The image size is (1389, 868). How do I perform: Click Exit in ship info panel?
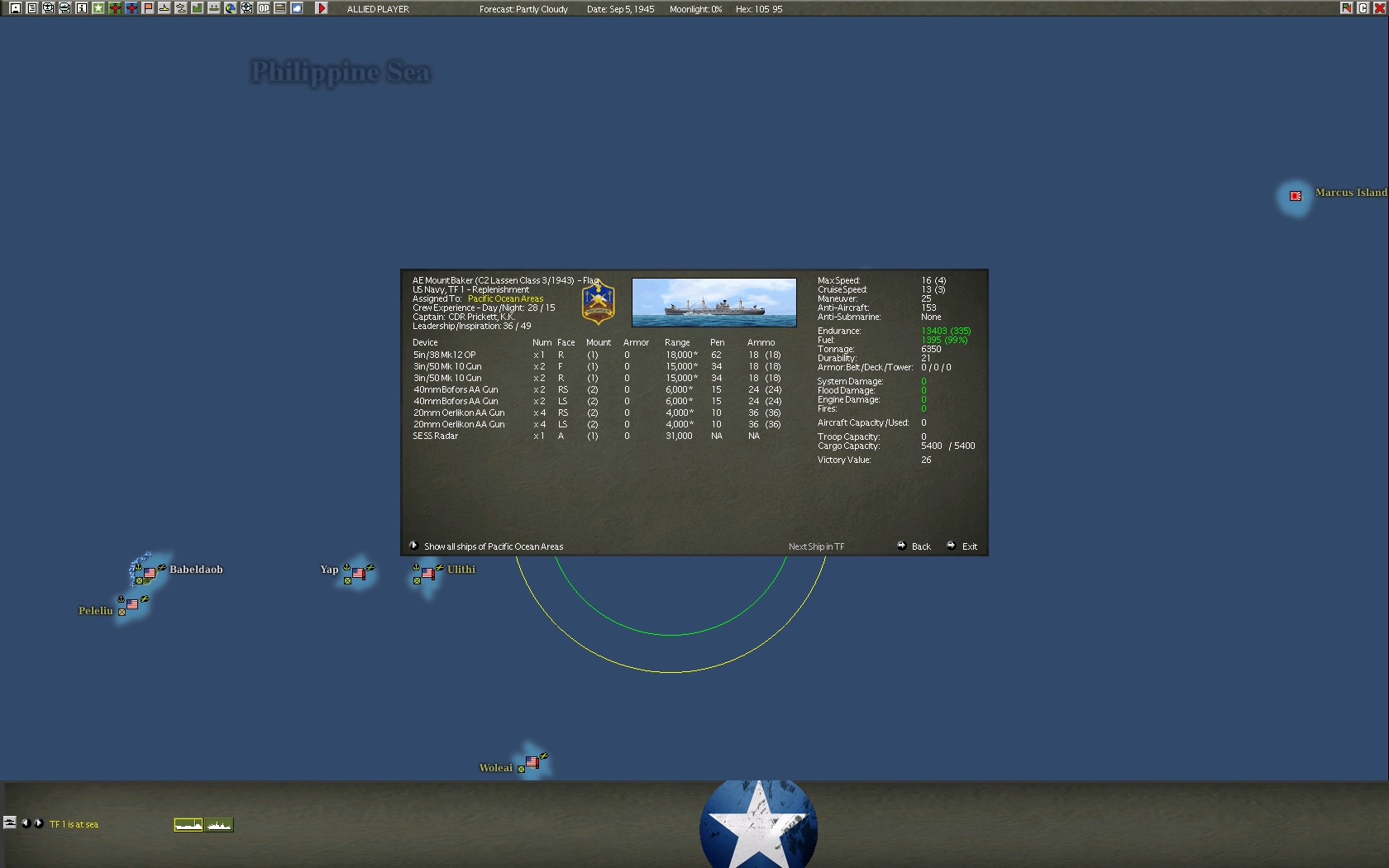(x=962, y=546)
